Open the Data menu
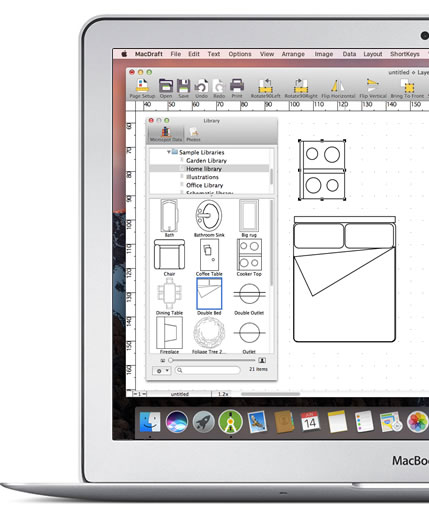Viewport: 429px width, 524px height. coord(349,54)
